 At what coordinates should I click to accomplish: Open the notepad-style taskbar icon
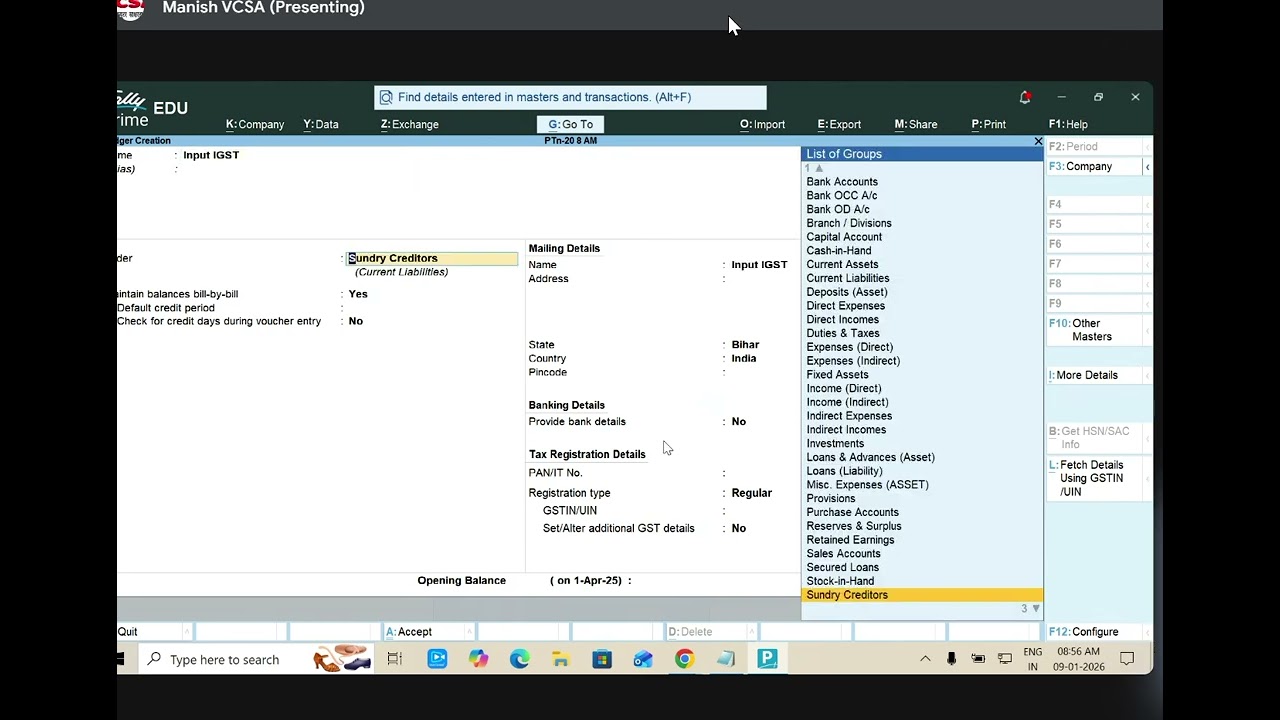coord(725,659)
